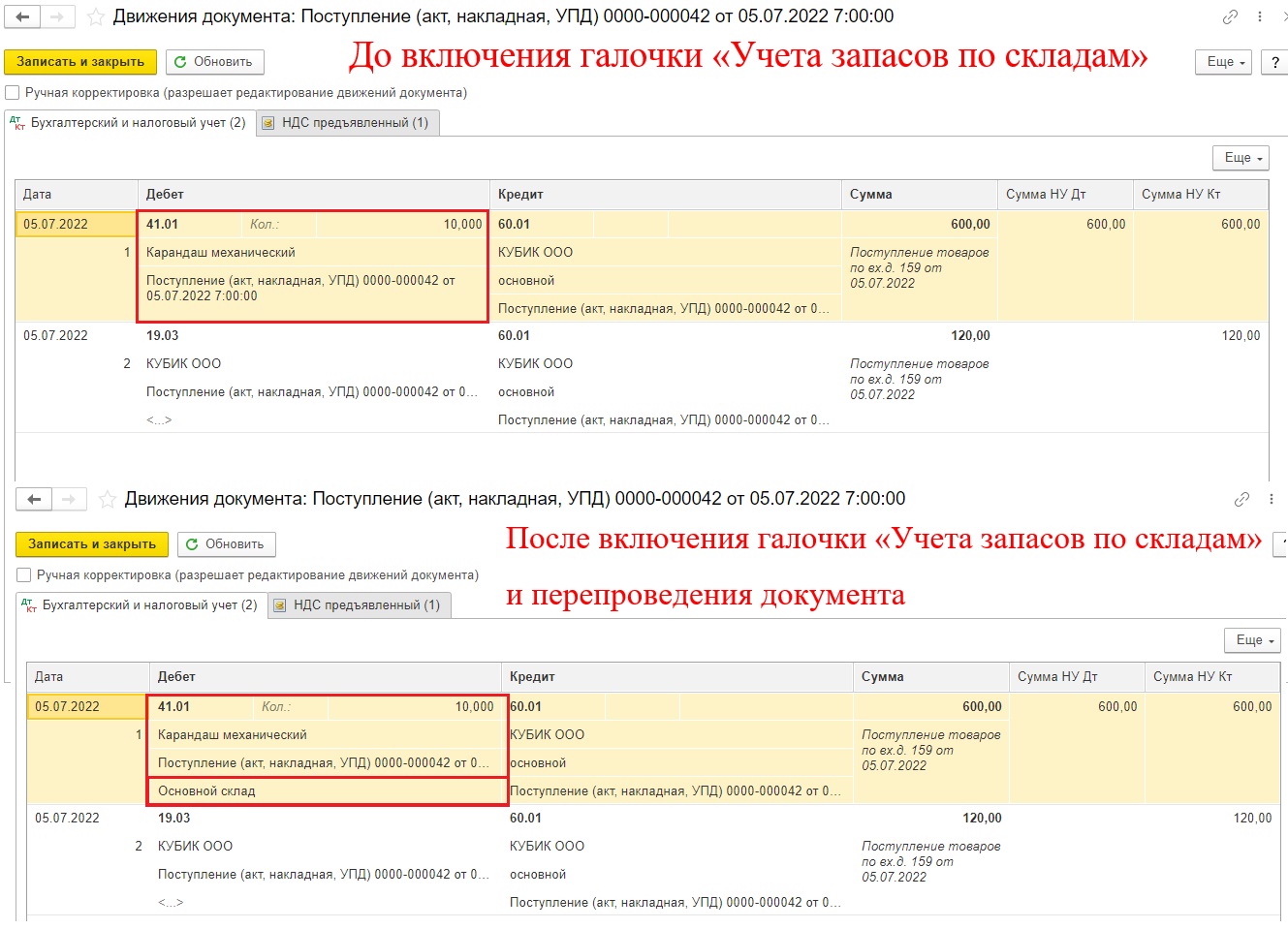Screen dimensions: 1288x929
Task: Select sum 600,00 cell in upper table
Action: [x=919, y=225]
